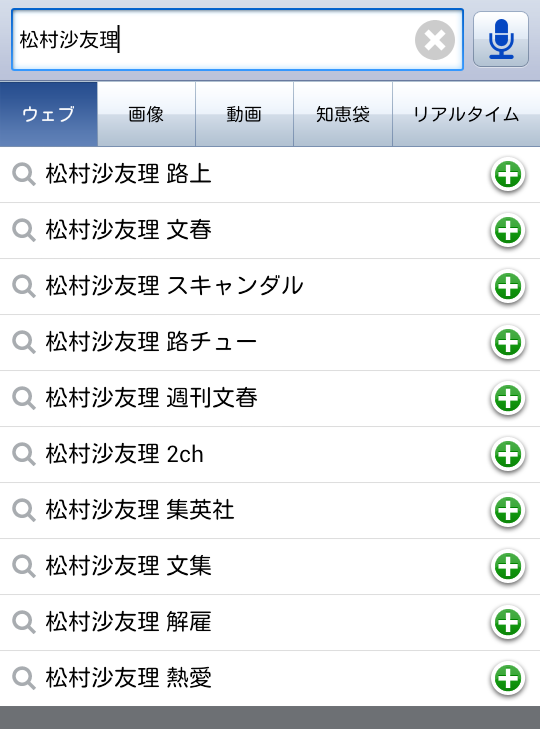Clear the search field with X icon

[435, 40]
